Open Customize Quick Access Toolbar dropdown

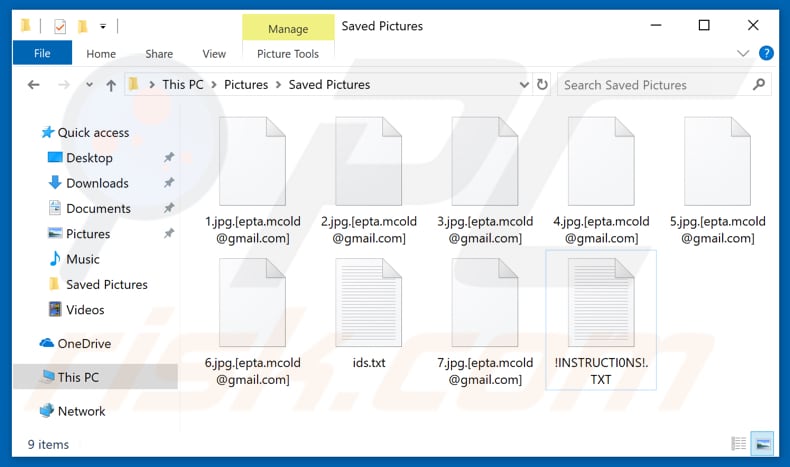click(x=103, y=26)
